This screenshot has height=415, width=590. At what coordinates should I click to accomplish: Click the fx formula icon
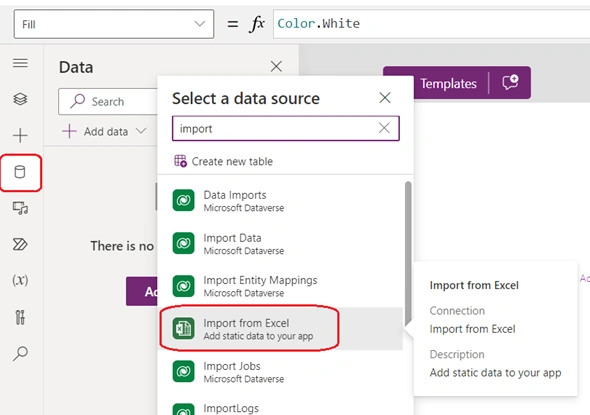257,24
